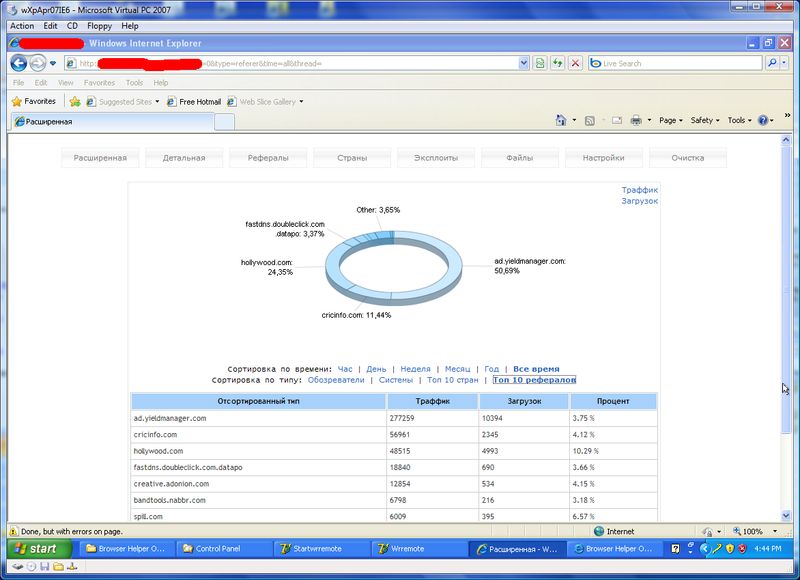This screenshot has width=800, height=580.
Task: Open the search provider dropdown arrow
Action: coord(784,63)
